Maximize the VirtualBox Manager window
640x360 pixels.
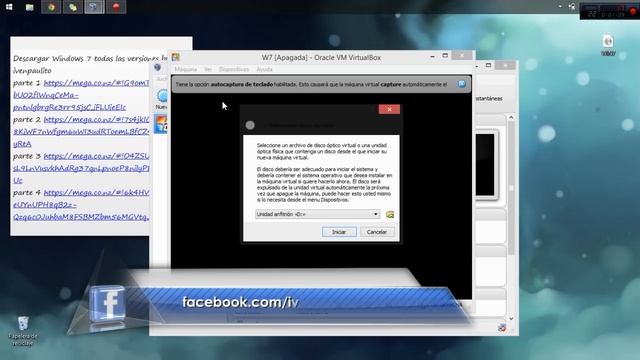(489, 65)
